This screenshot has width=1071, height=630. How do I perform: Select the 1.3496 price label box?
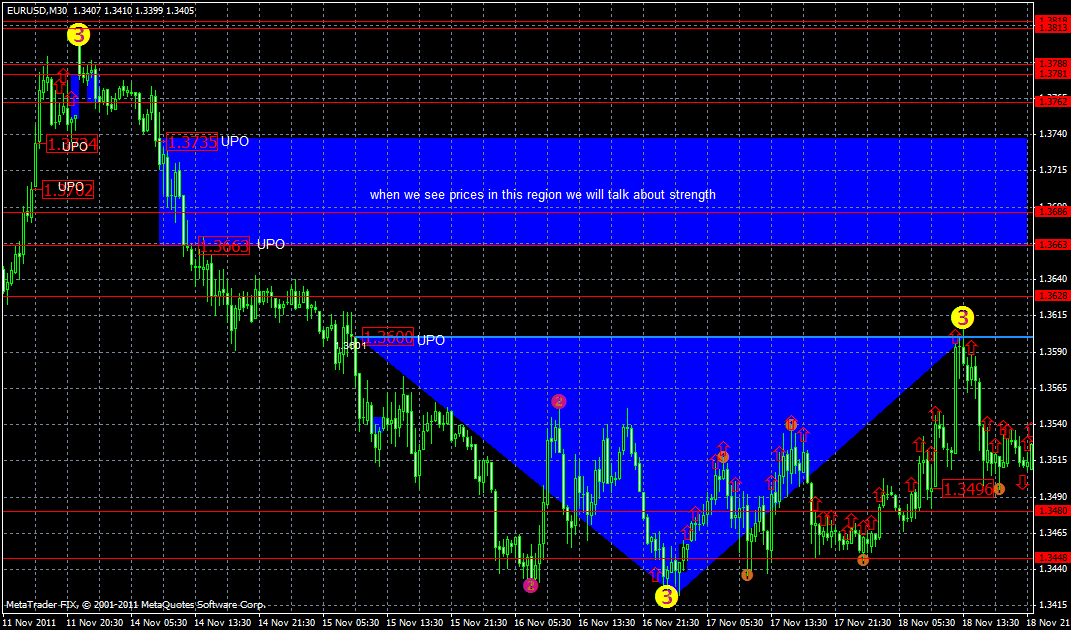967,489
